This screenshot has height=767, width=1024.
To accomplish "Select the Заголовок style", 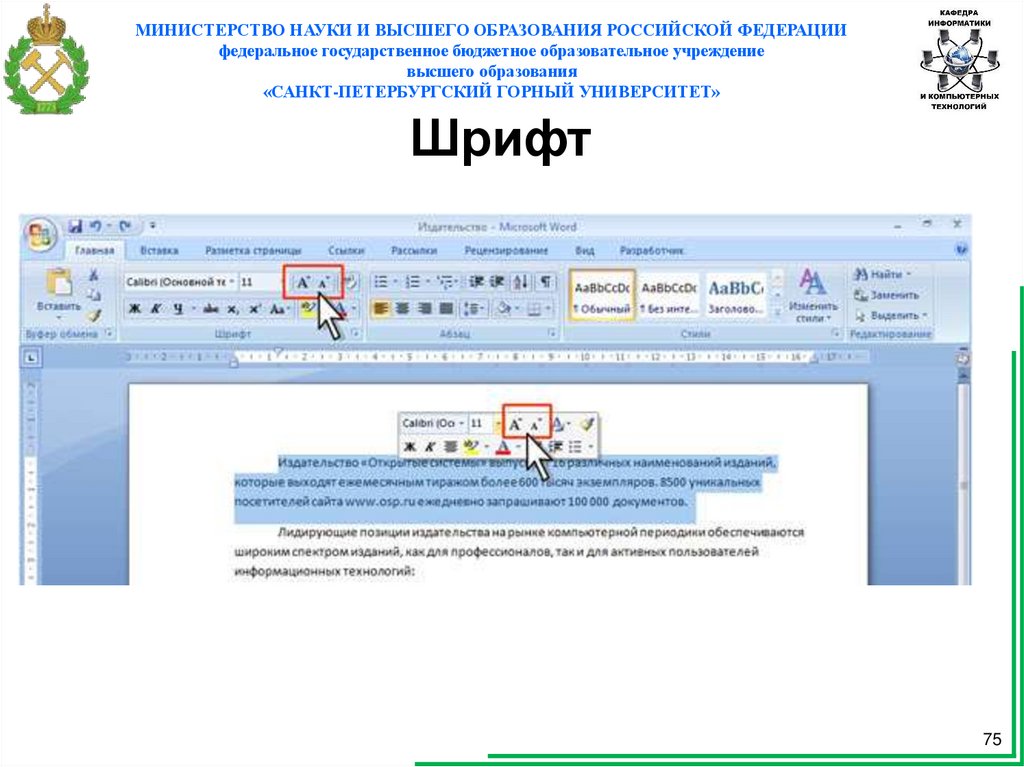I will pos(735,296).
